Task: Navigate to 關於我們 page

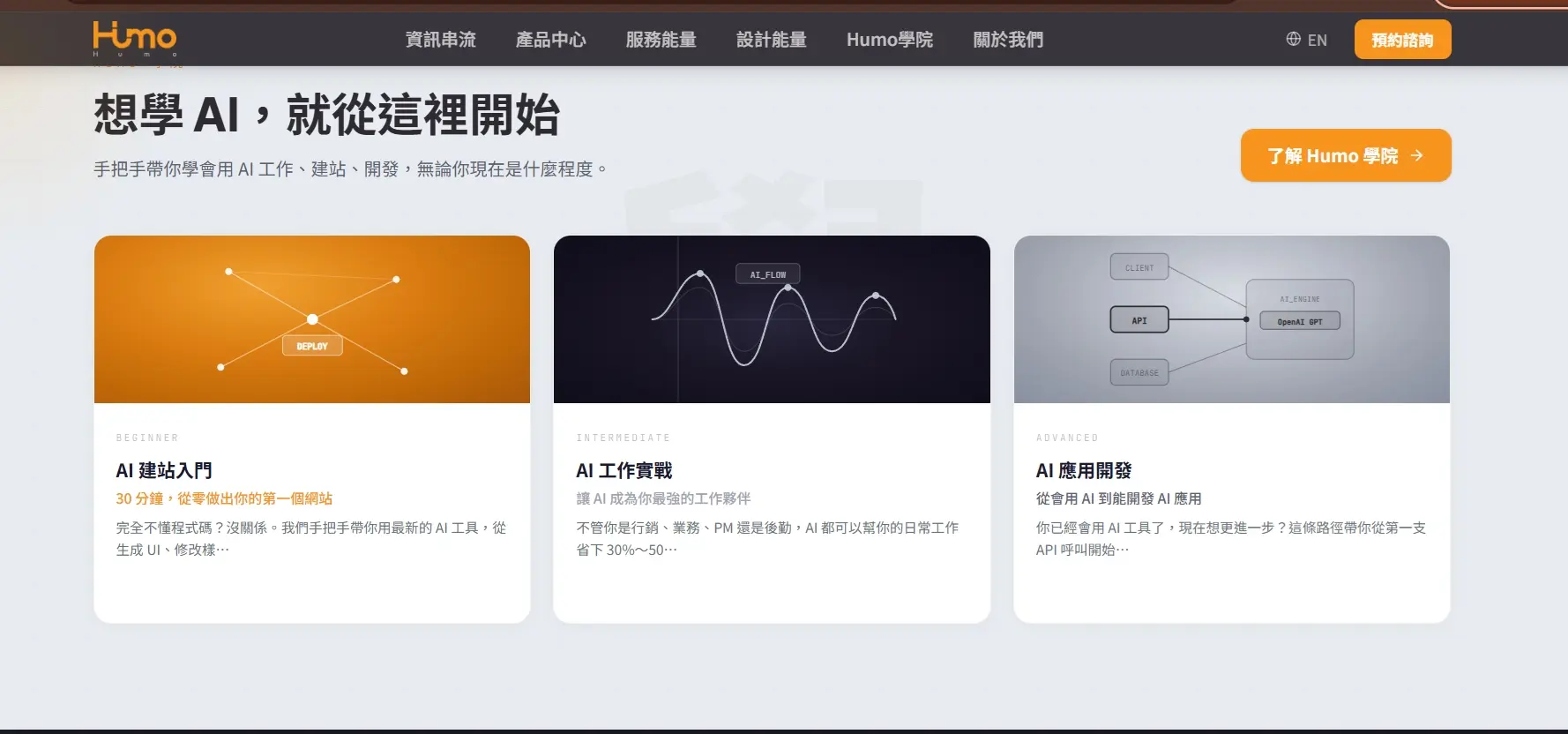Action: [1007, 40]
